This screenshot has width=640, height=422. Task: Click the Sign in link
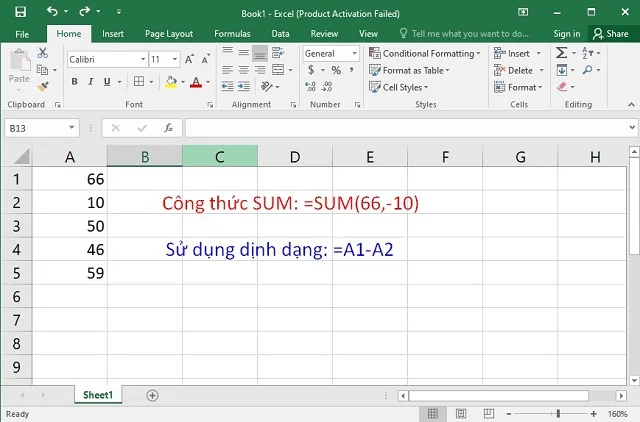click(x=567, y=34)
